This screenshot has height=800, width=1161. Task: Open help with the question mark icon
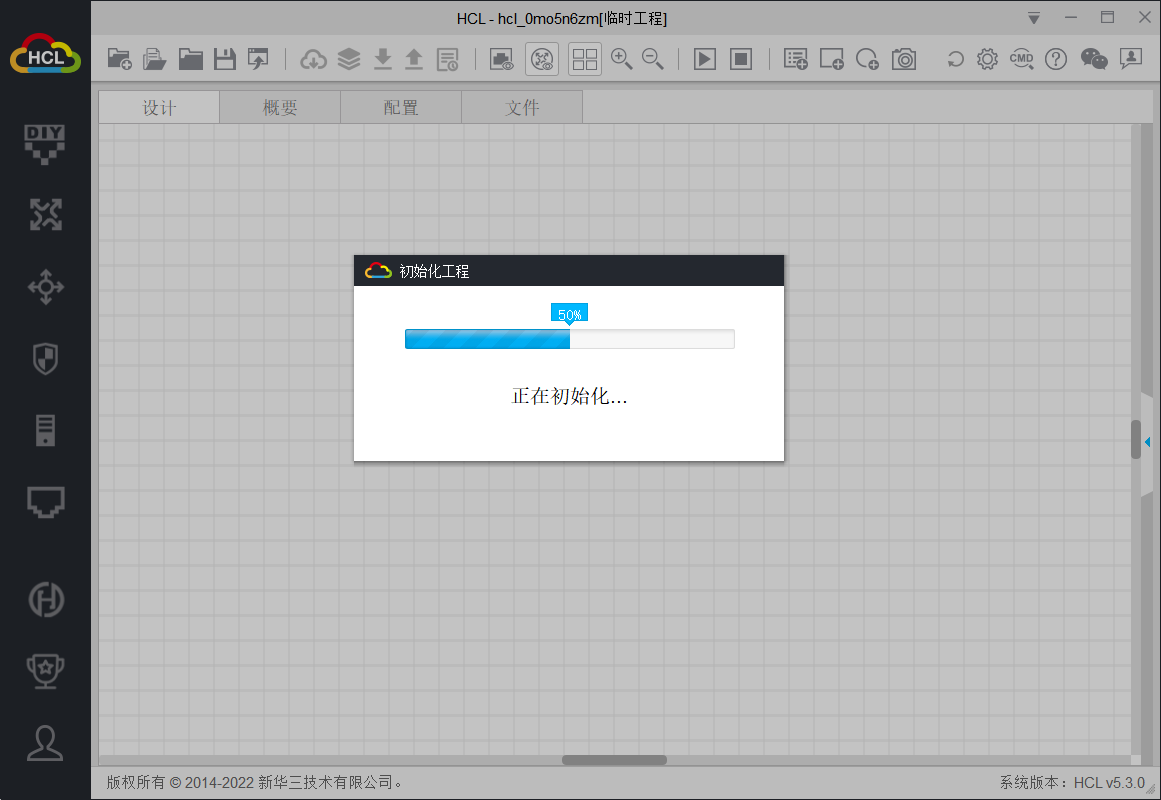coord(1056,59)
